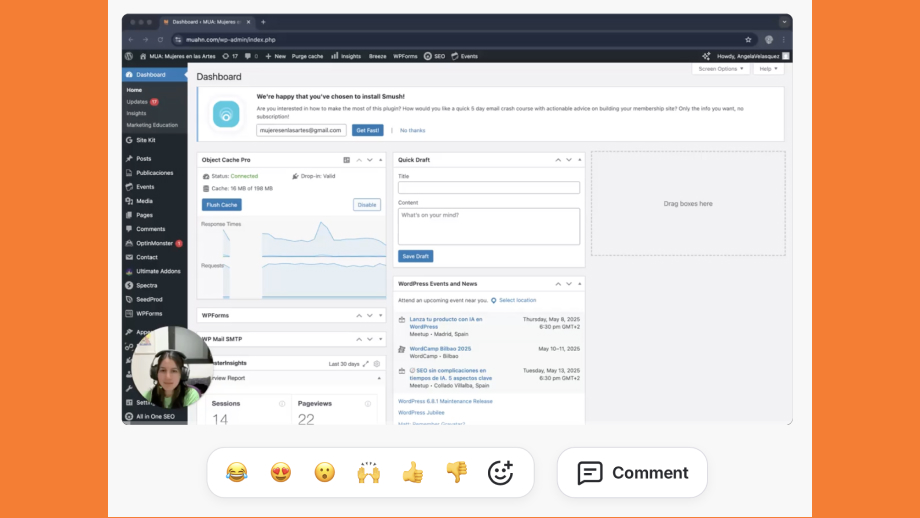Open Events in the admin bar
920x518 pixels.
coord(464,56)
